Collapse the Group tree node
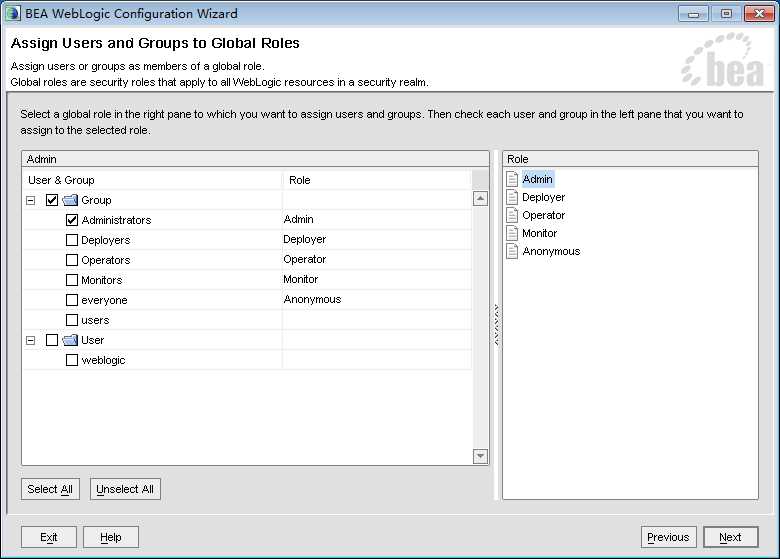The height and width of the screenshot is (559, 780). pos(31,200)
